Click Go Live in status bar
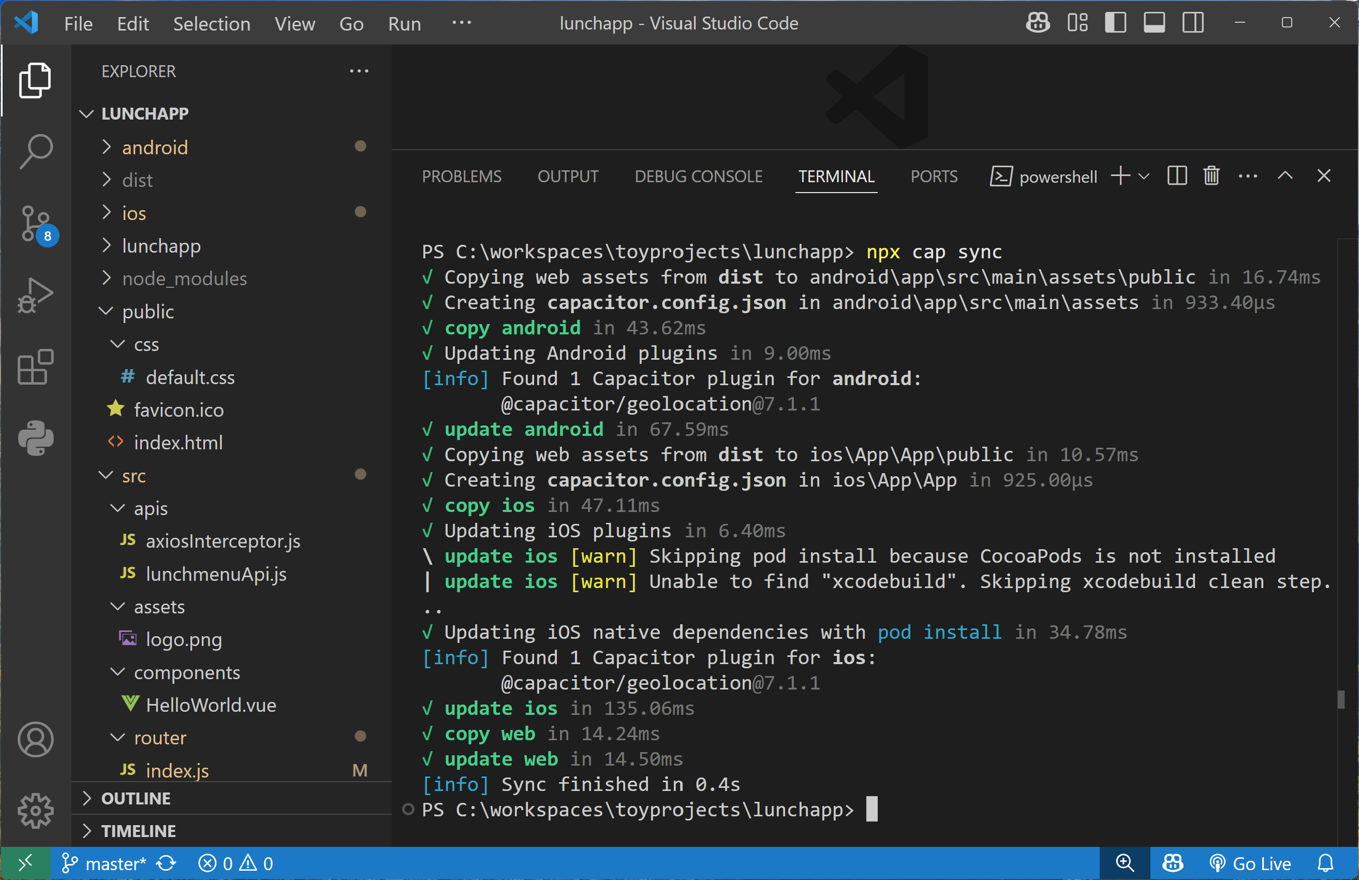The height and width of the screenshot is (880, 1359). (1250, 863)
